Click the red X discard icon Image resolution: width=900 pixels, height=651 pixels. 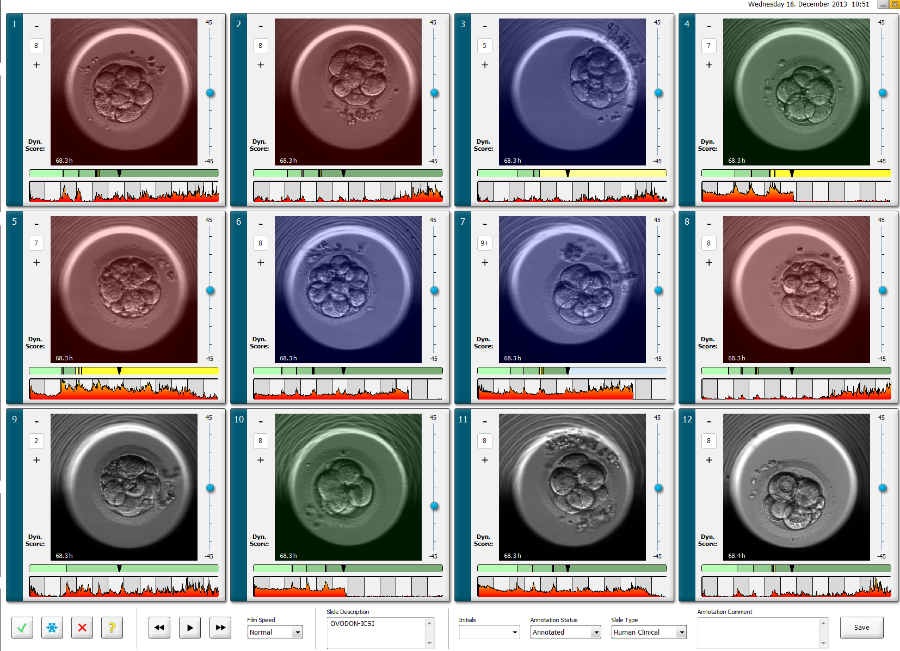(83, 628)
